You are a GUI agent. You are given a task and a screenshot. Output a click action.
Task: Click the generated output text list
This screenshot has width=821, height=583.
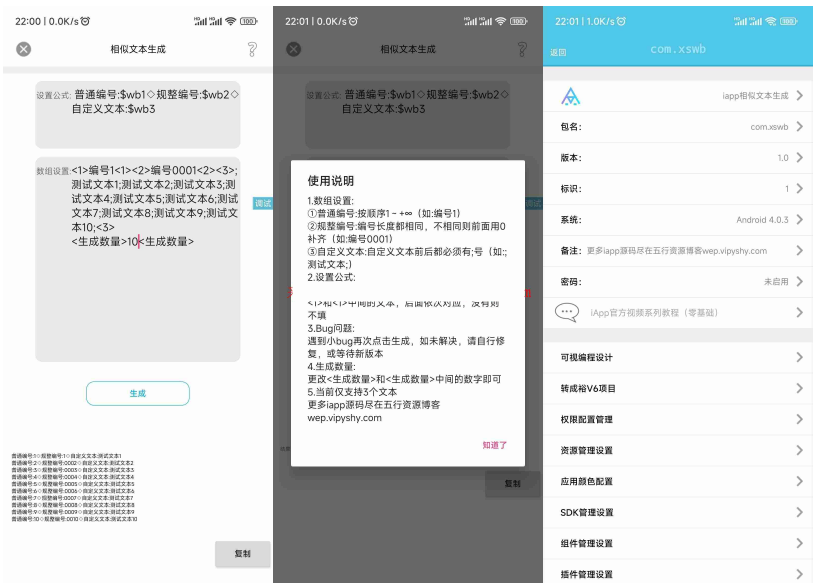click(74, 487)
